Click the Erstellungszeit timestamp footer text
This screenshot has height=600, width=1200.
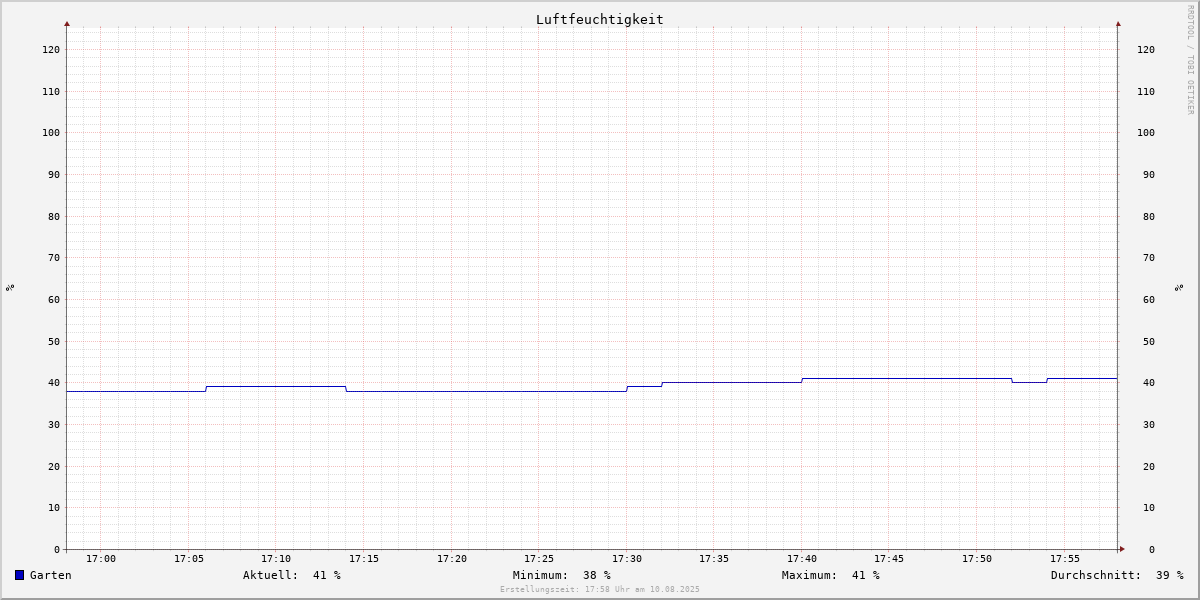point(600,589)
